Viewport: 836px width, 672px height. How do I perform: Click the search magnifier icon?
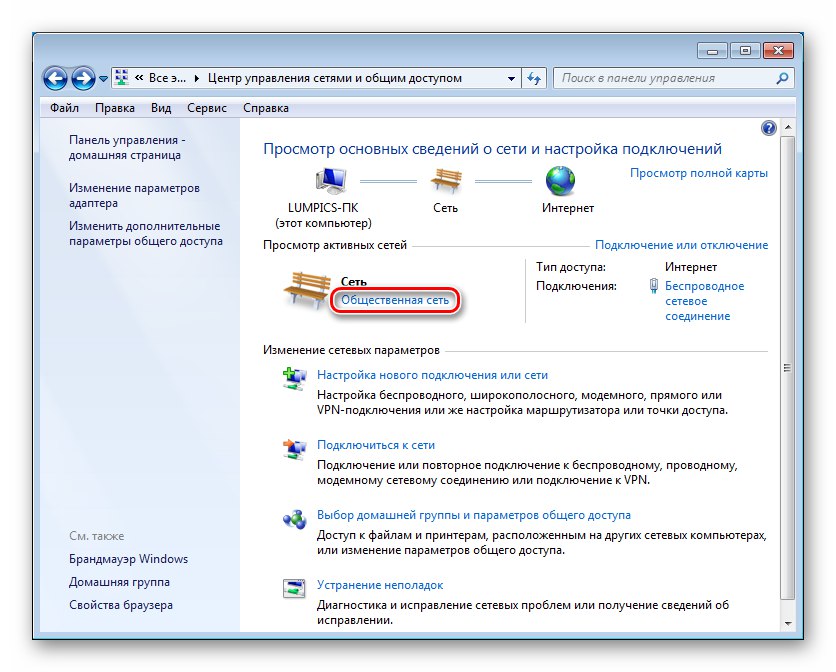(782, 78)
